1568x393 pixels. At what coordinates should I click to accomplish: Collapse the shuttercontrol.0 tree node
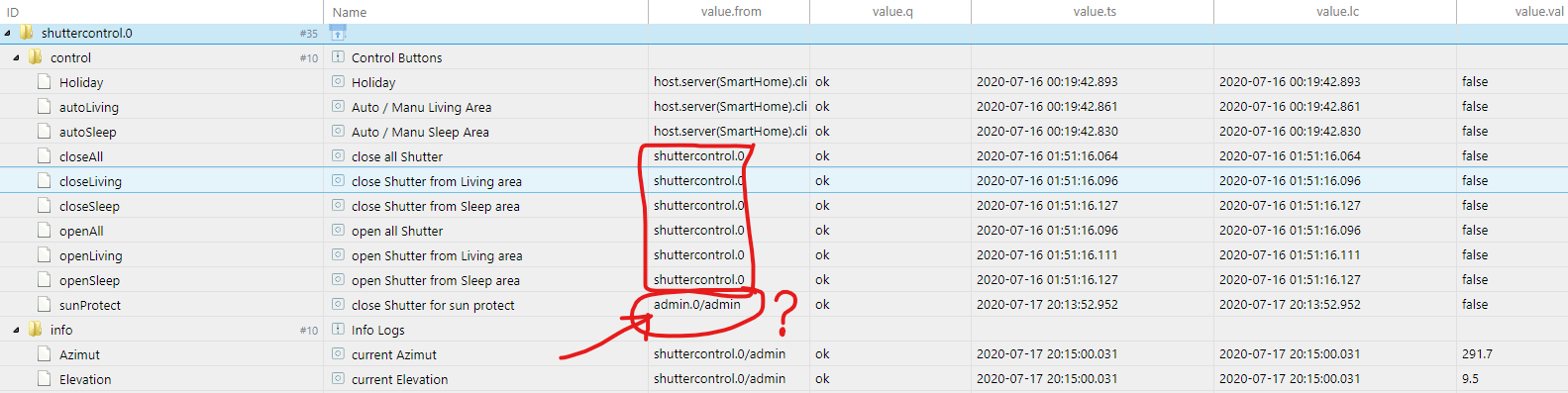pyautogui.click(x=8, y=33)
